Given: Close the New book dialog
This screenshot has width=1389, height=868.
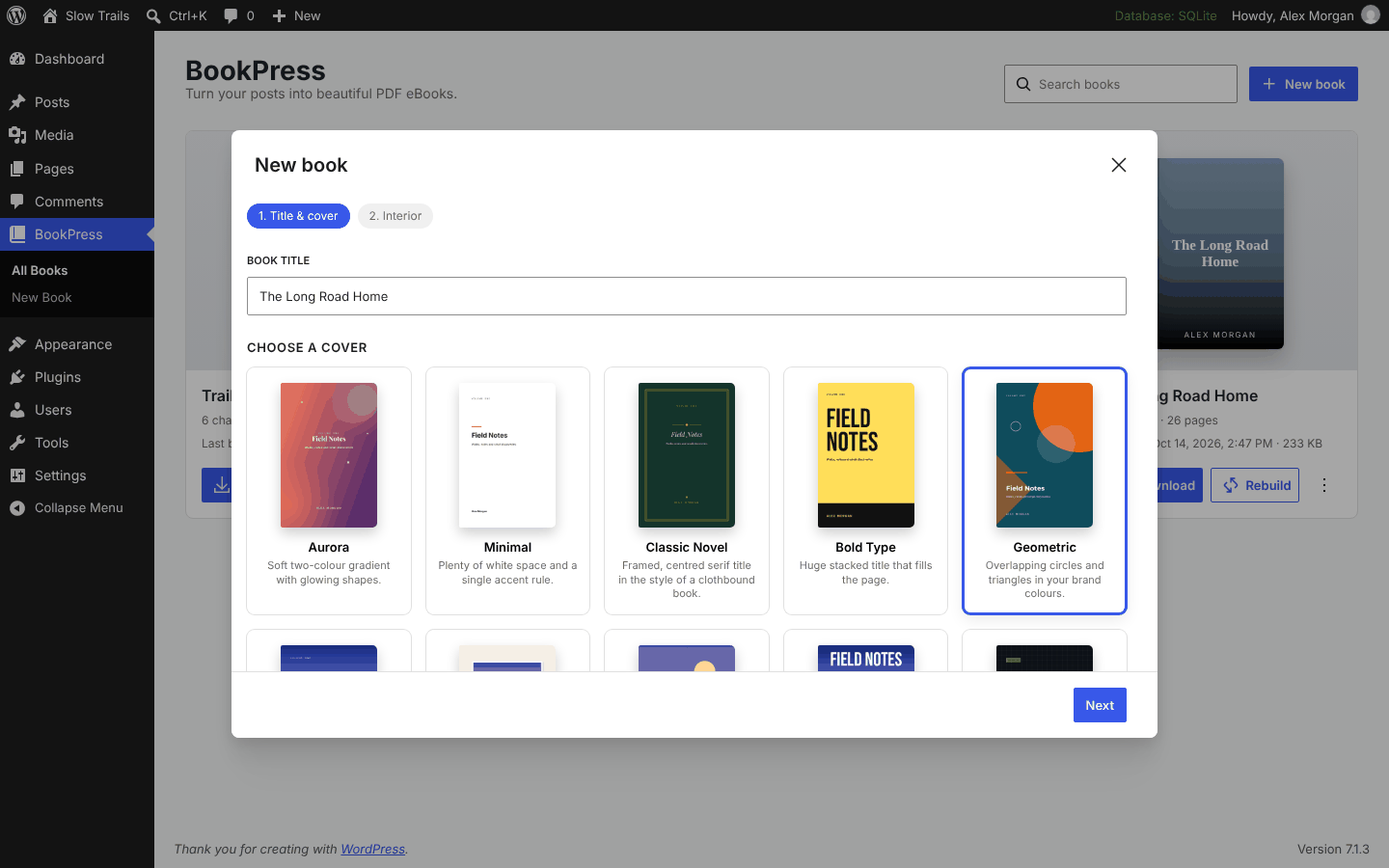Looking at the screenshot, I should [1119, 165].
